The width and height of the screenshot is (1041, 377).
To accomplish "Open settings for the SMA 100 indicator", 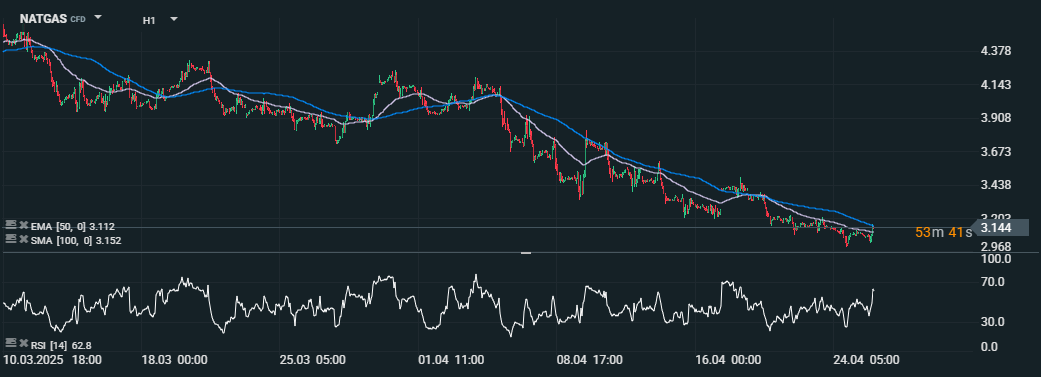I will coord(10,238).
